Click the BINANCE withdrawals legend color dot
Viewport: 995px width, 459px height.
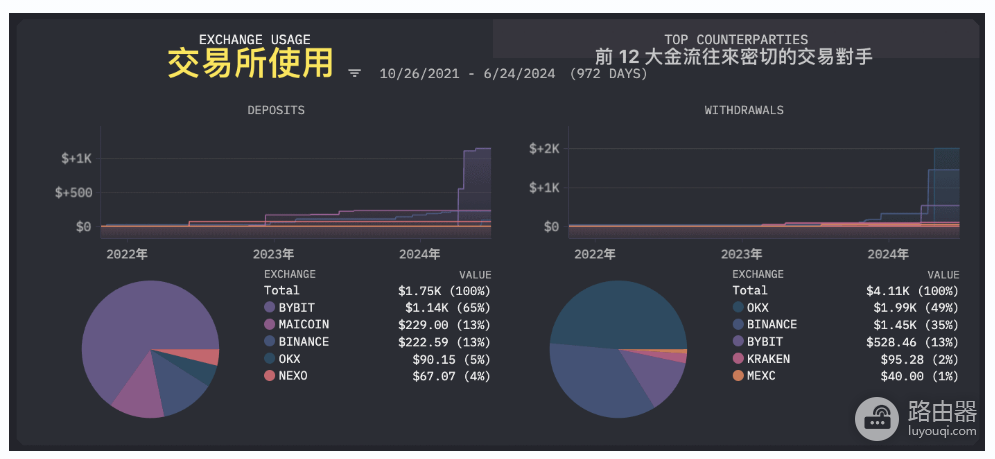[x=738, y=324]
